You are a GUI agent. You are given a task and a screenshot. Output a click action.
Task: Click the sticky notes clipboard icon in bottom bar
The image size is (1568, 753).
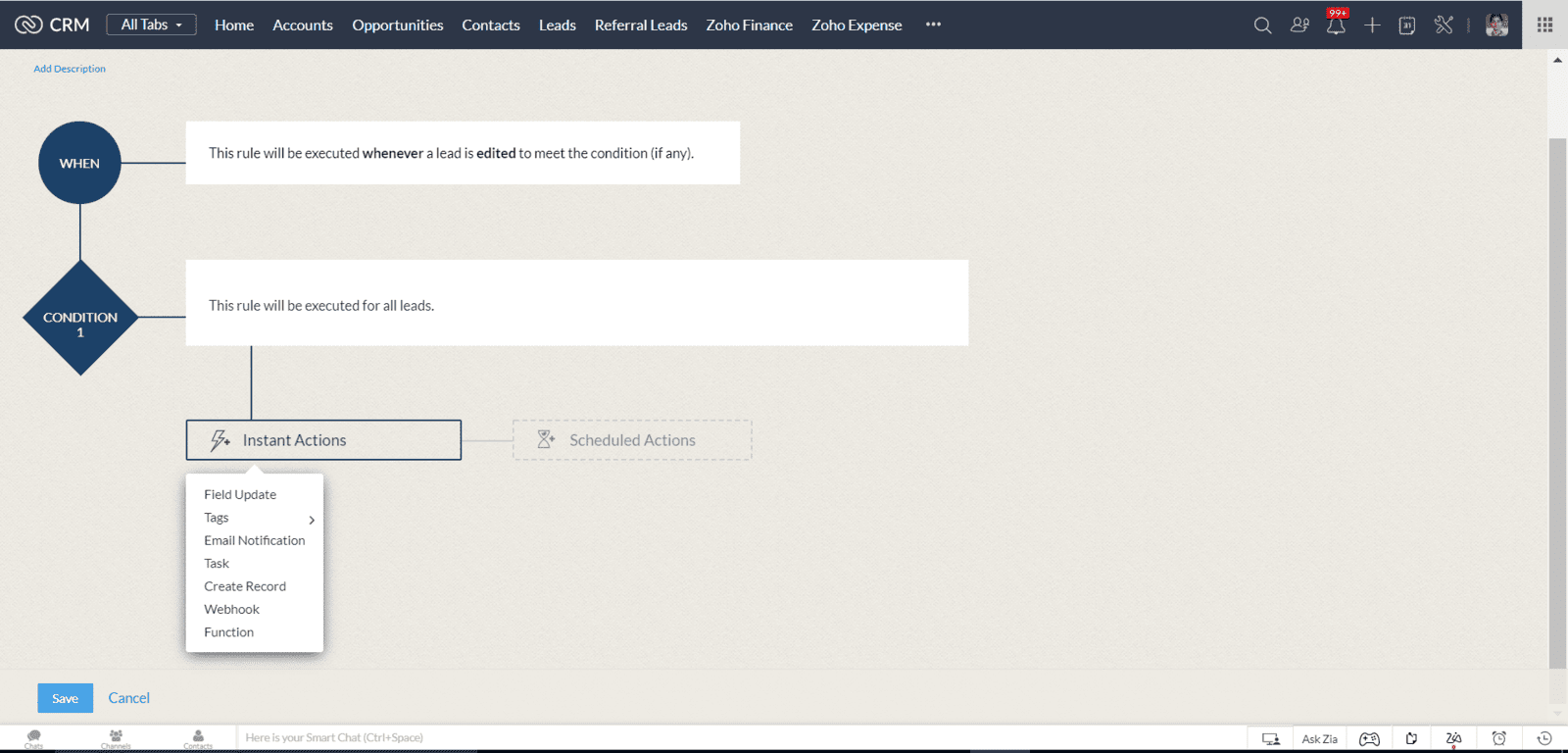tap(1411, 738)
